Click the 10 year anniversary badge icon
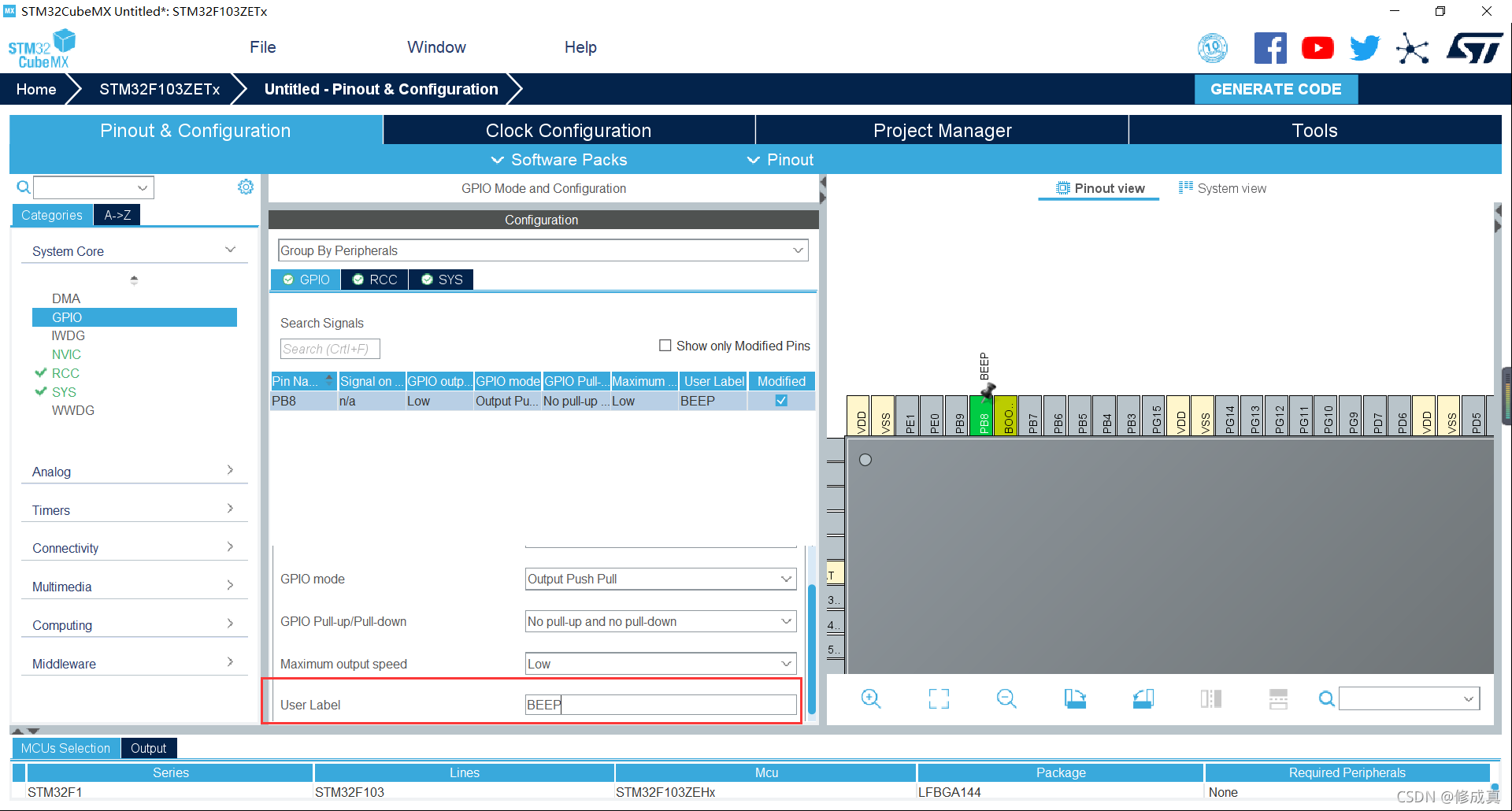The width and height of the screenshot is (1512, 811). (1213, 48)
